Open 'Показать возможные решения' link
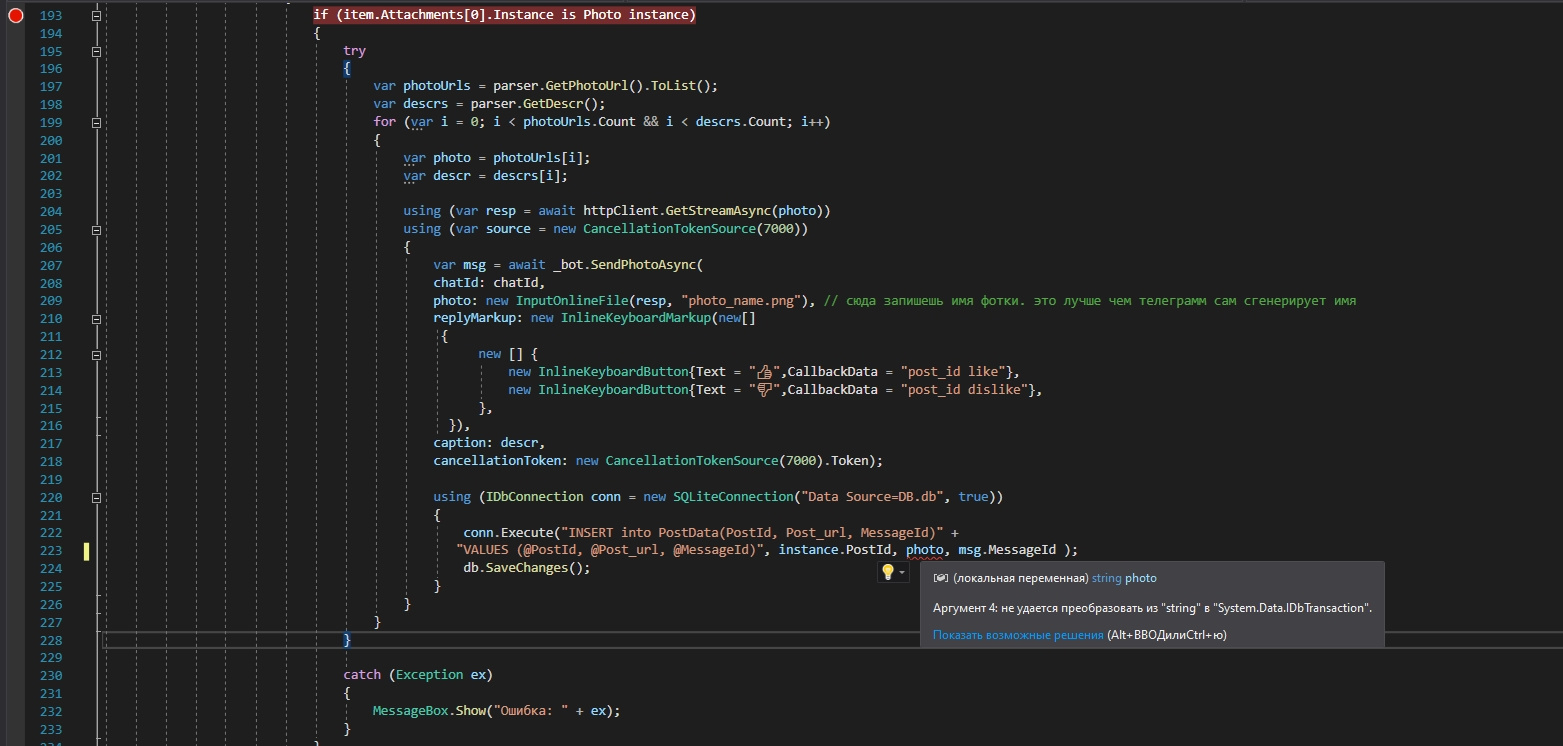Viewport: 1563px width, 746px height. coord(1018,635)
